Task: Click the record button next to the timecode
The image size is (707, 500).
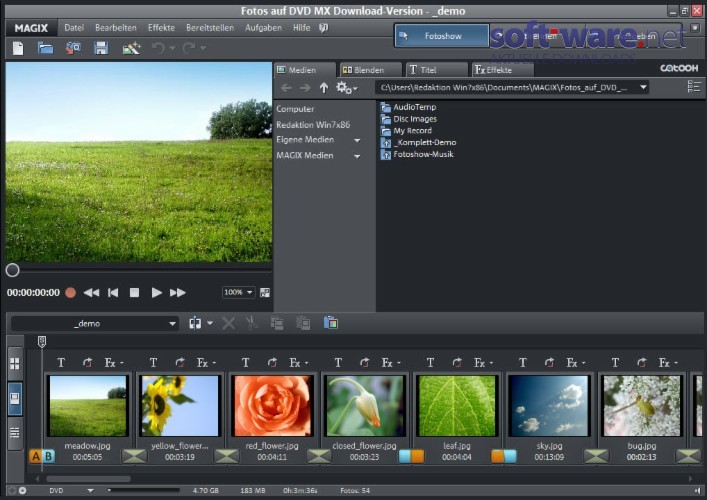Action: click(70, 293)
